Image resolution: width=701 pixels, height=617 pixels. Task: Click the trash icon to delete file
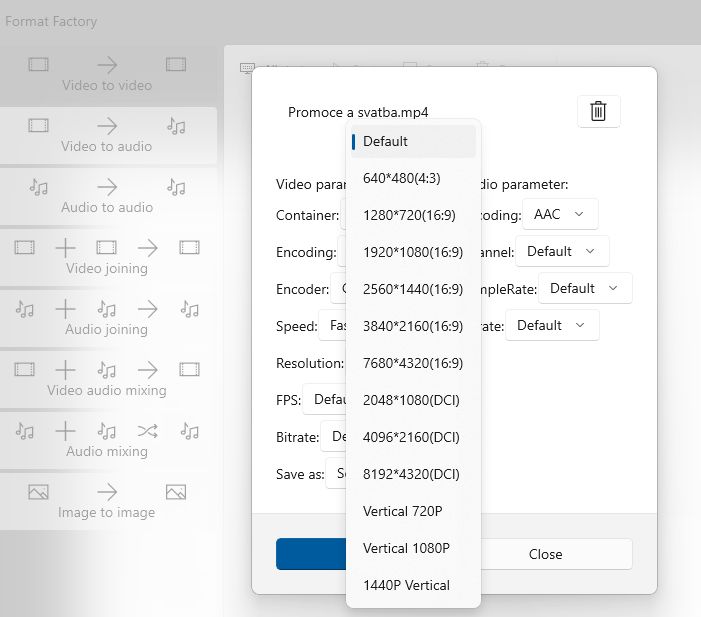point(598,111)
